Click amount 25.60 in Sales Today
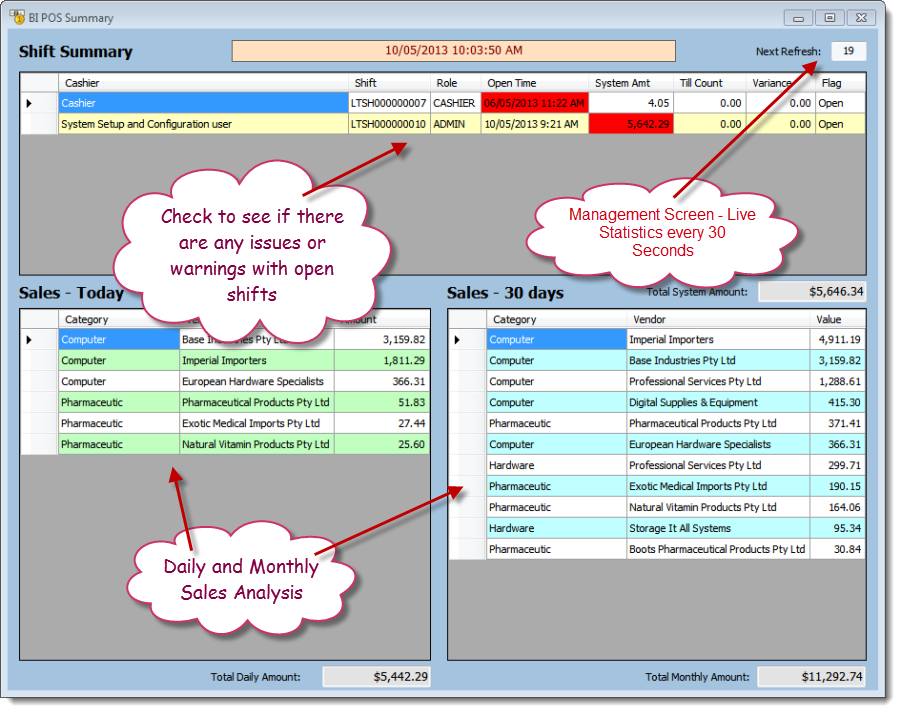 382,444
